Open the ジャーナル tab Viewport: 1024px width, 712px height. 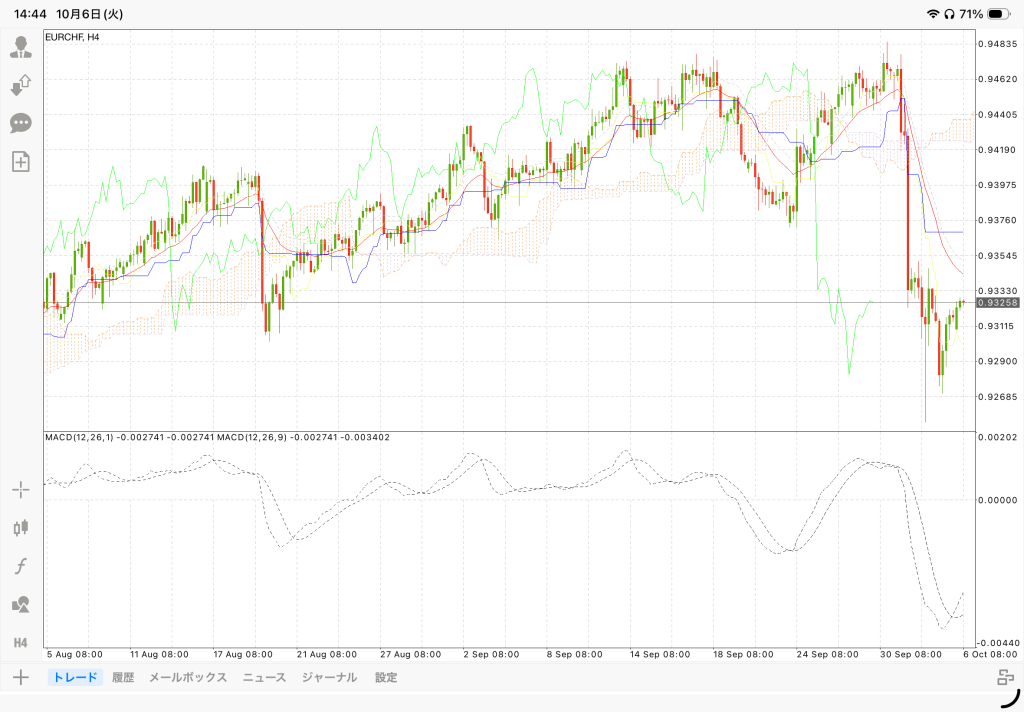(x=329, y=677)
